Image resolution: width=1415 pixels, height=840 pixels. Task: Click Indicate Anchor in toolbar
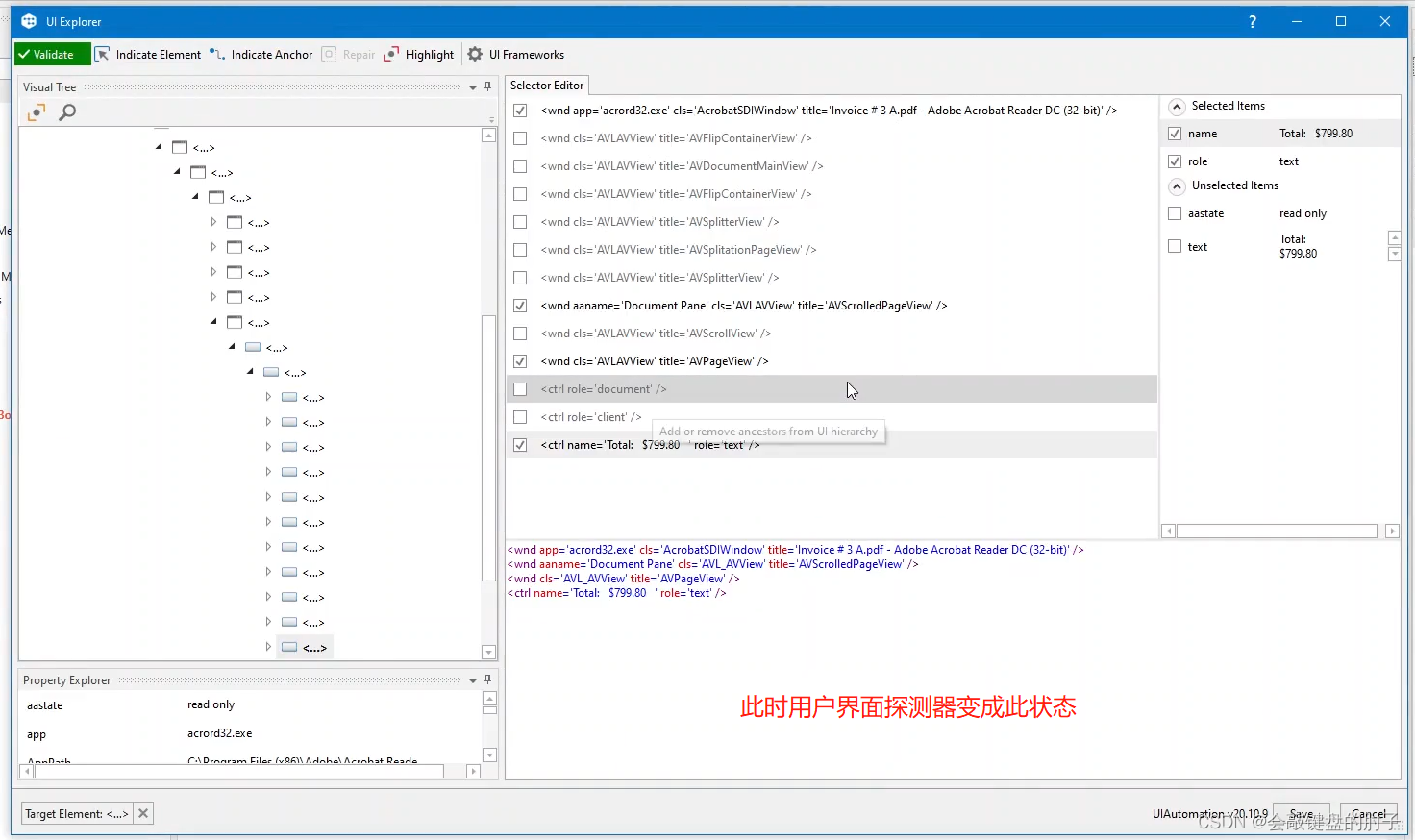click(x=261, y=55)
